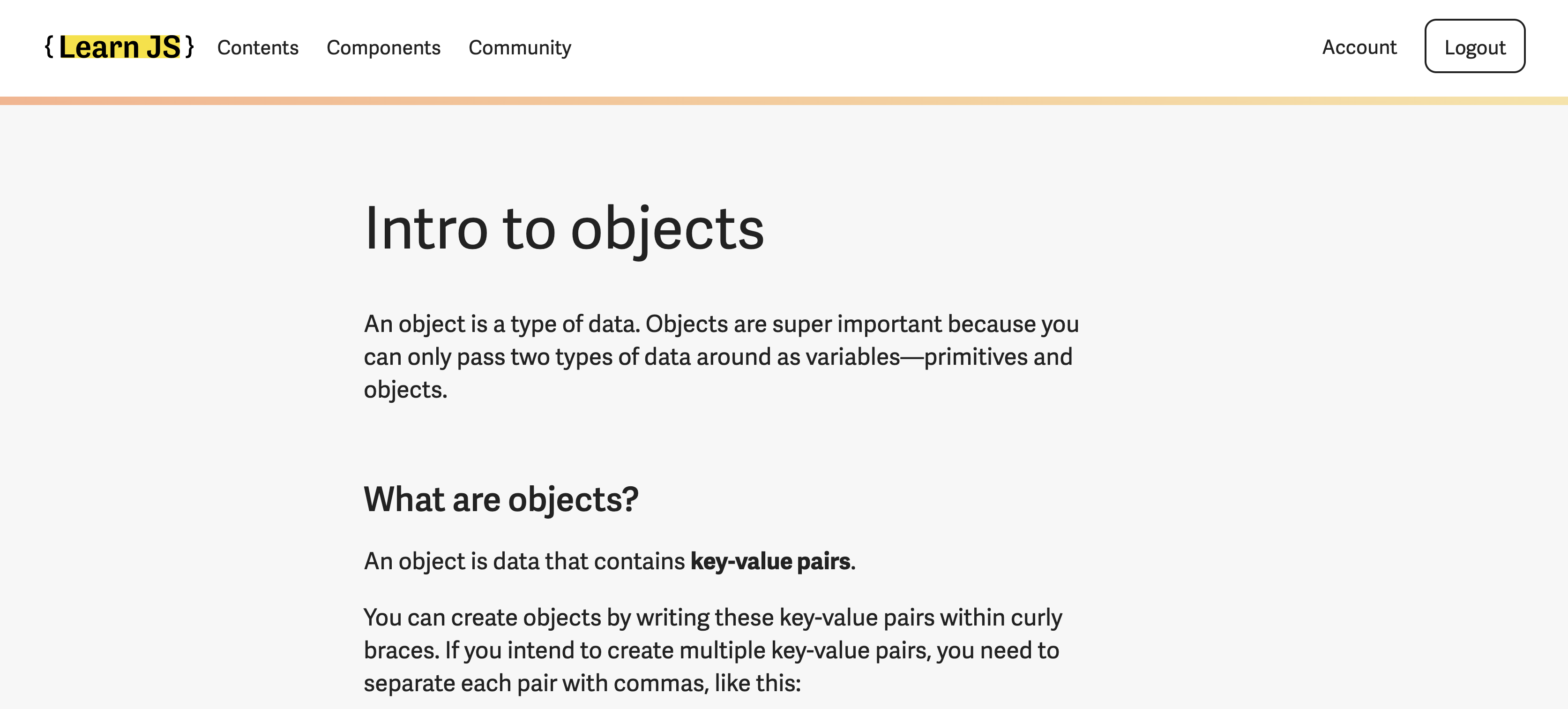Visit the Community section
Viewport: 1568px width, 709px height.
[519, 47]
